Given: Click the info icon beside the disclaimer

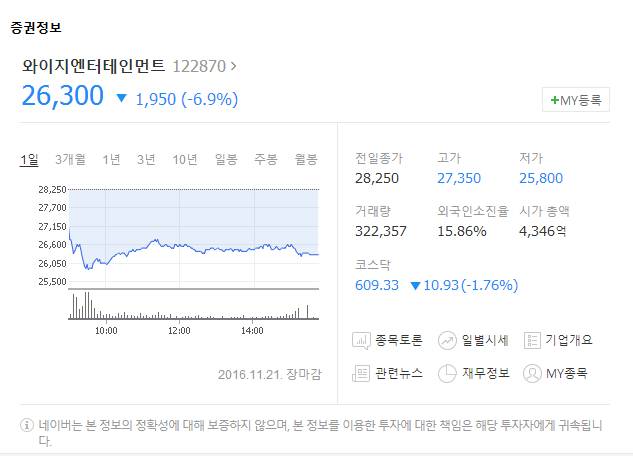Looking at the screenshot, I should [x=26, y=424].
